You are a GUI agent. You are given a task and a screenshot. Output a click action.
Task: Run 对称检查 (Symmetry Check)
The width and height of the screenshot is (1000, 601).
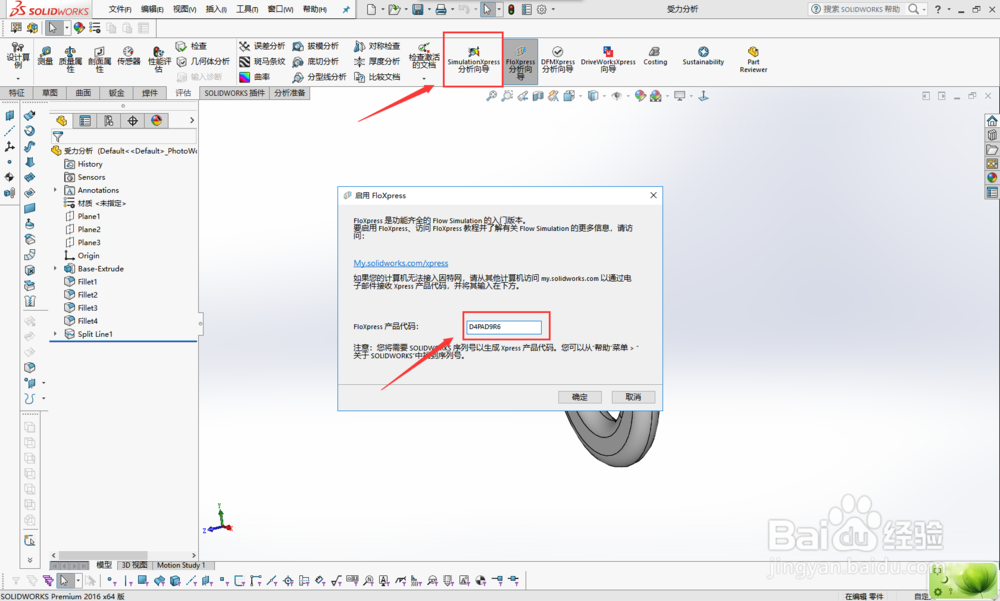pos(377,46)
